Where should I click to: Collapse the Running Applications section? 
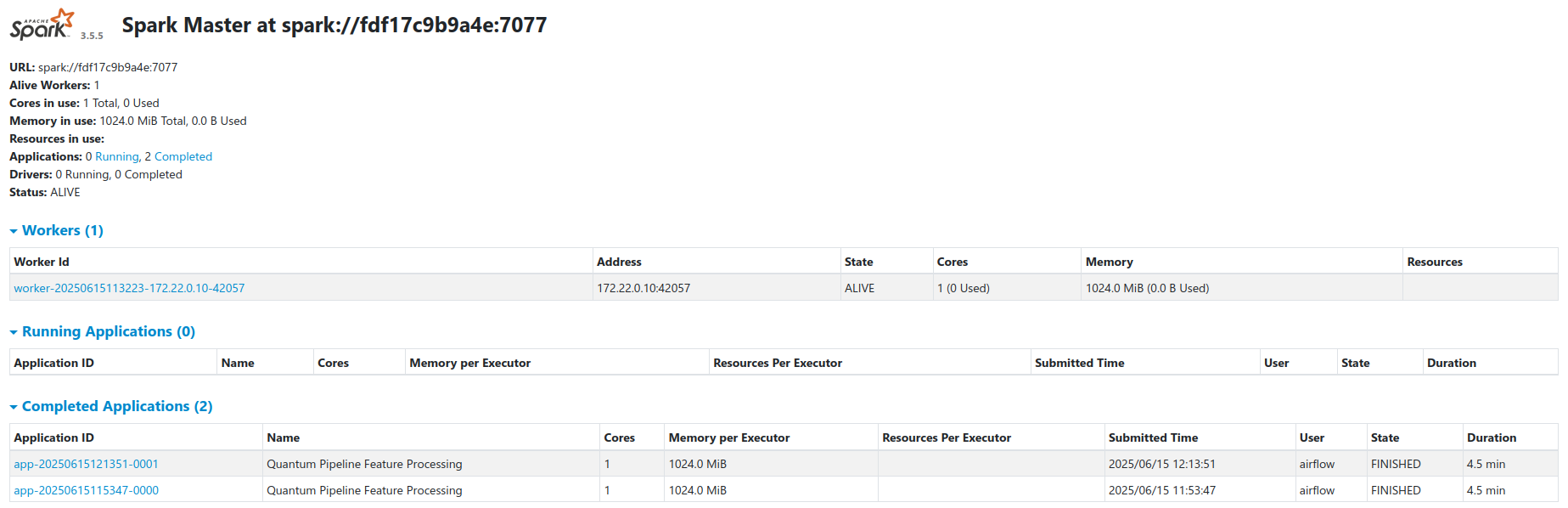(x=12, y=331)
